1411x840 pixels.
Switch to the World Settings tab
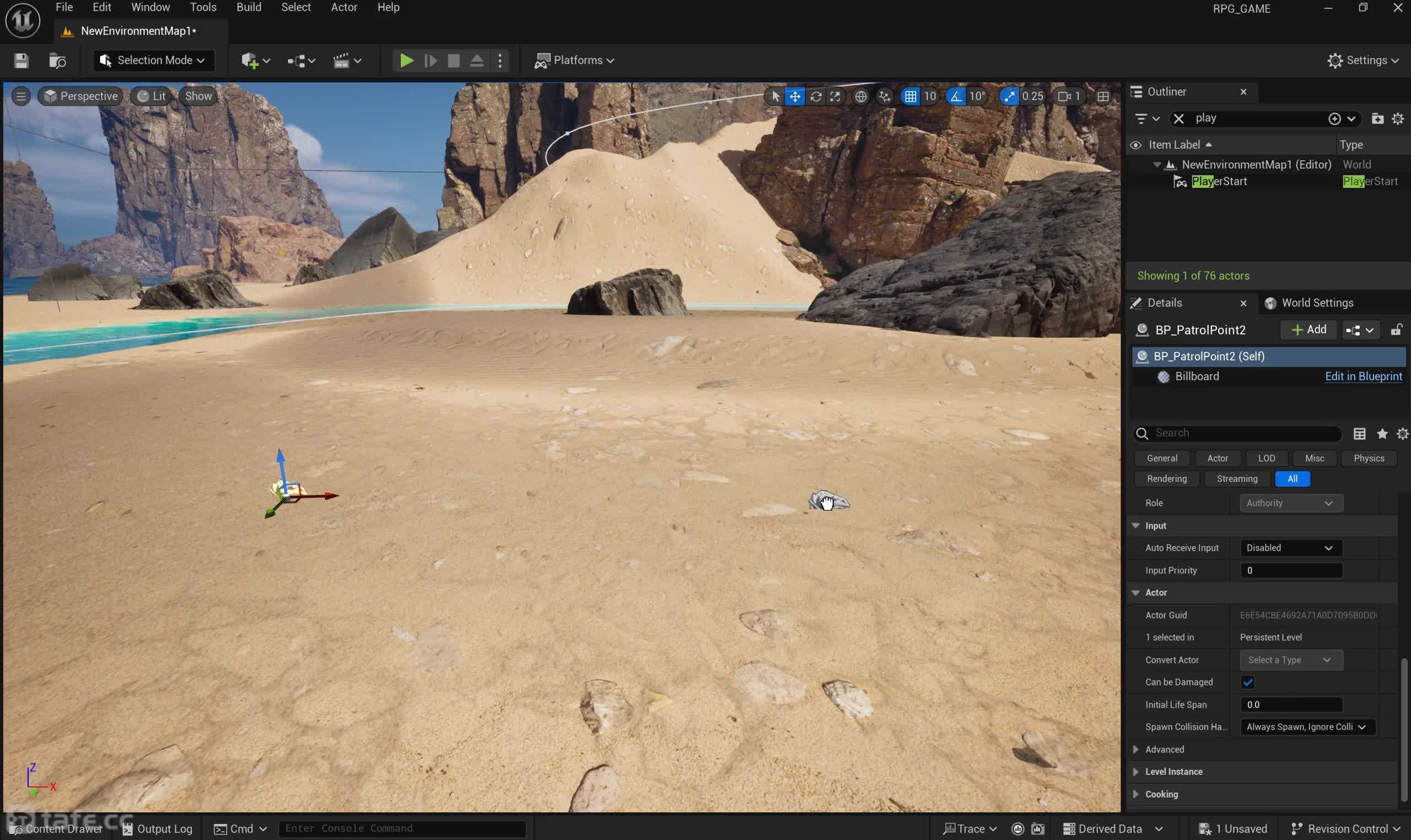pos(1308,303)
